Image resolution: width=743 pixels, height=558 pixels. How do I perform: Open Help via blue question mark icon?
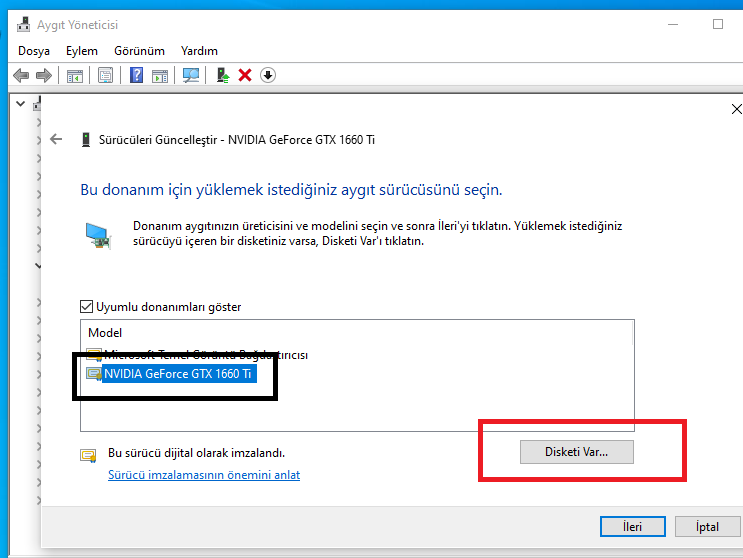(136, 75)
